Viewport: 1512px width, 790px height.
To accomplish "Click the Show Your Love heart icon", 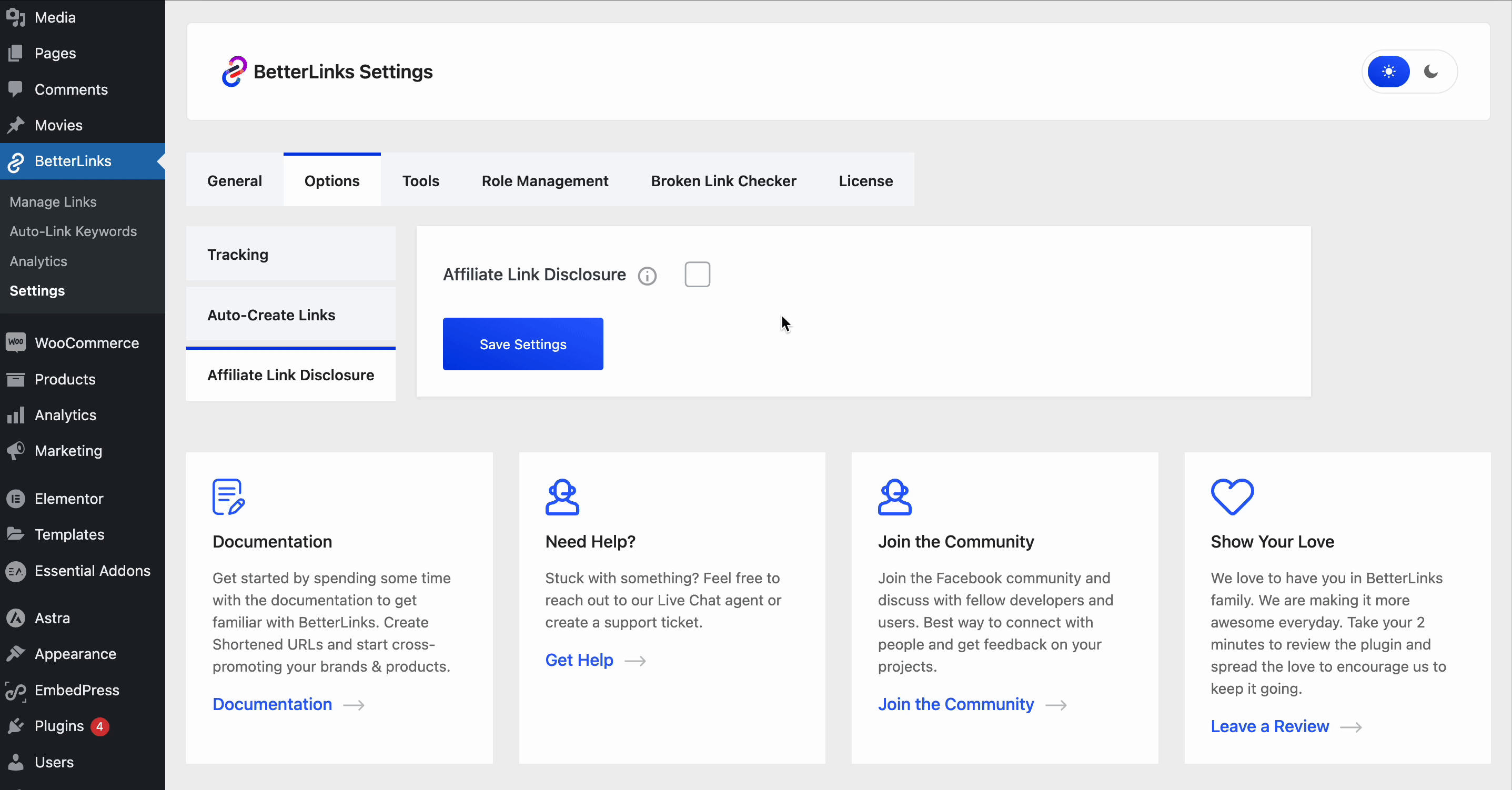I will (x=1232, y=496).
